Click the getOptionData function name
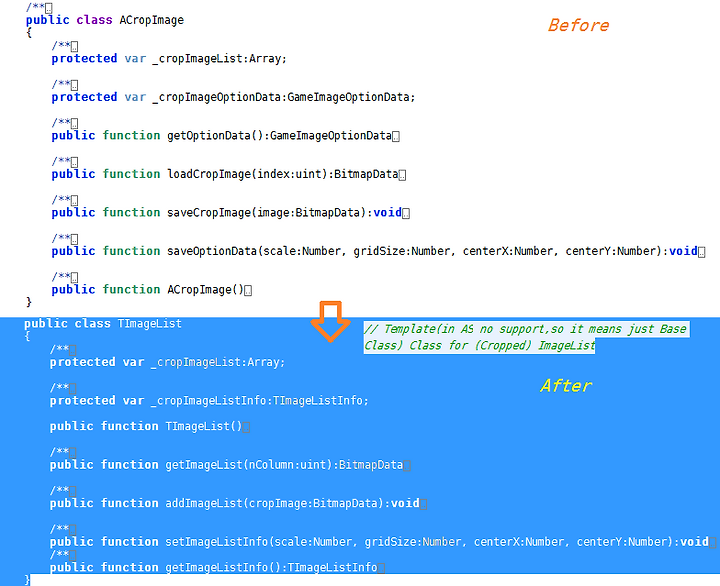Viewport: 720px width, 586px height. [209, 136]
